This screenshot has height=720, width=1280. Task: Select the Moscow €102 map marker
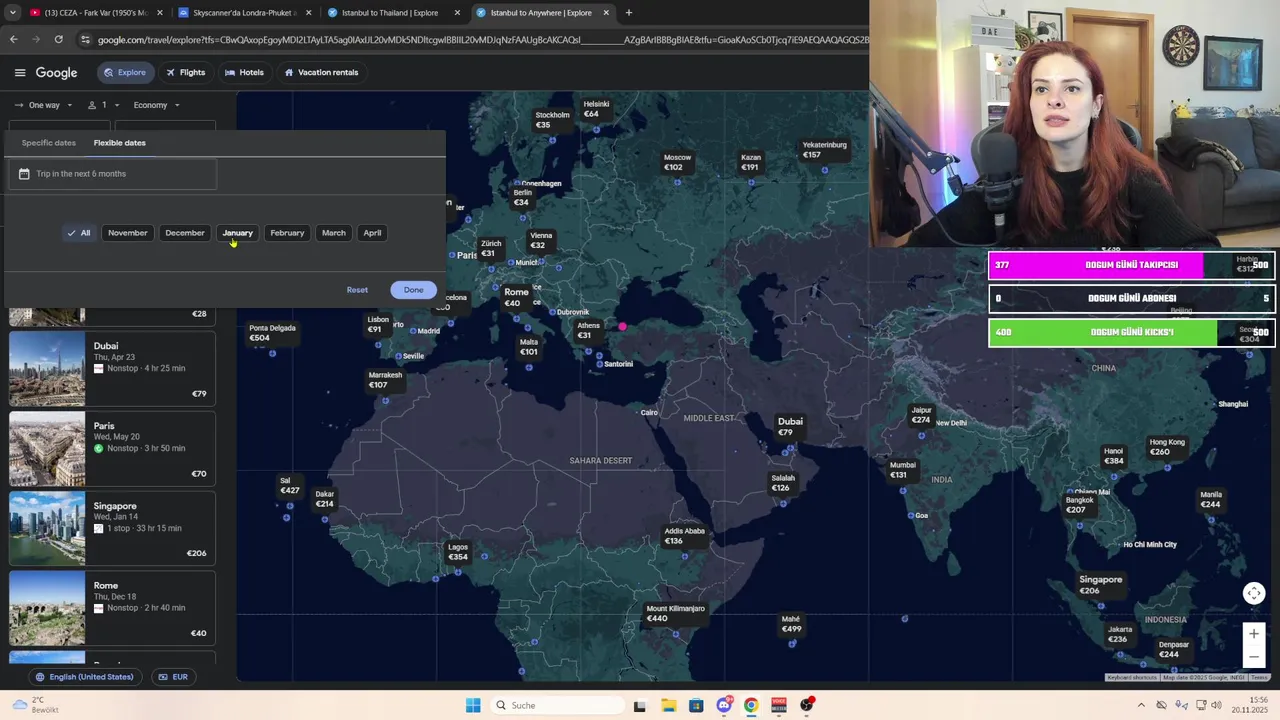pos(677,162)
